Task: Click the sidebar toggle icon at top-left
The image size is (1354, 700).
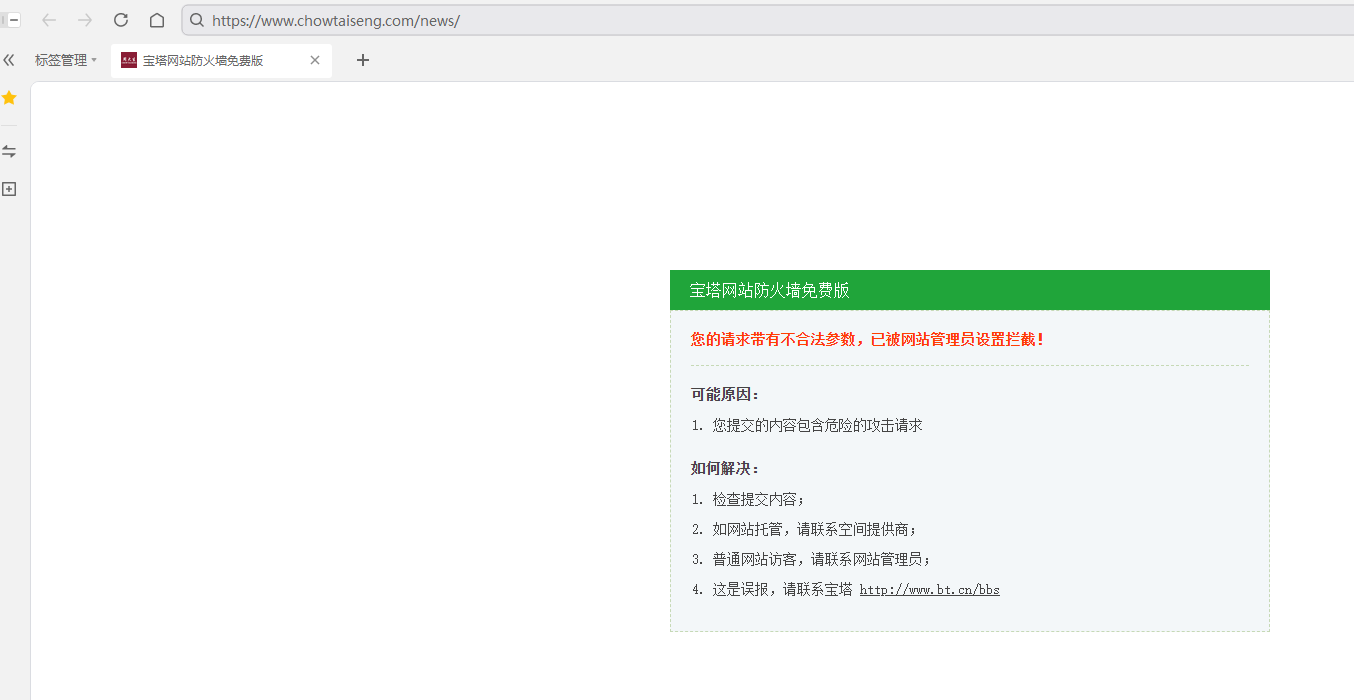Action: (x=11, y=20)
